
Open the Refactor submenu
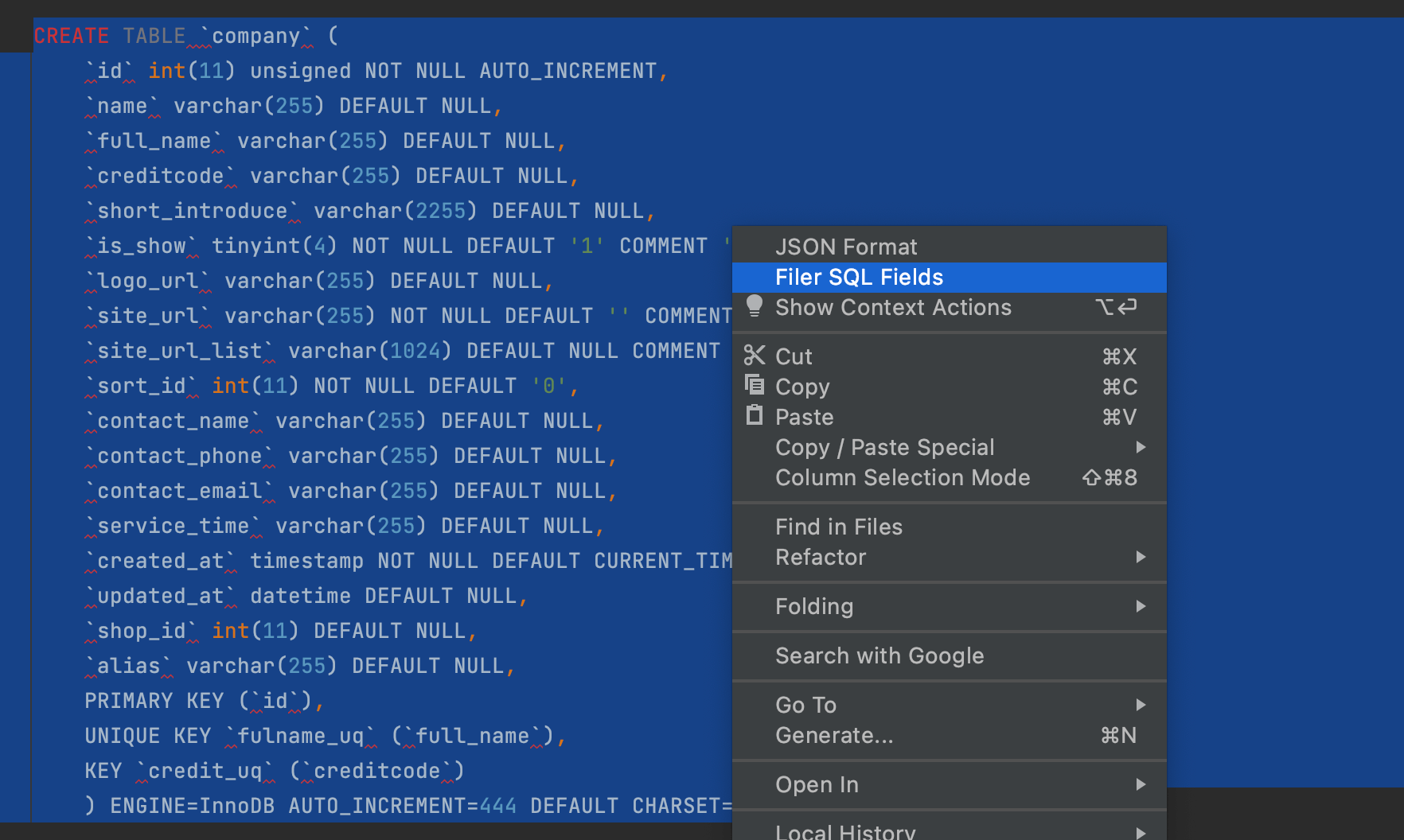(x=1141, y=557)
